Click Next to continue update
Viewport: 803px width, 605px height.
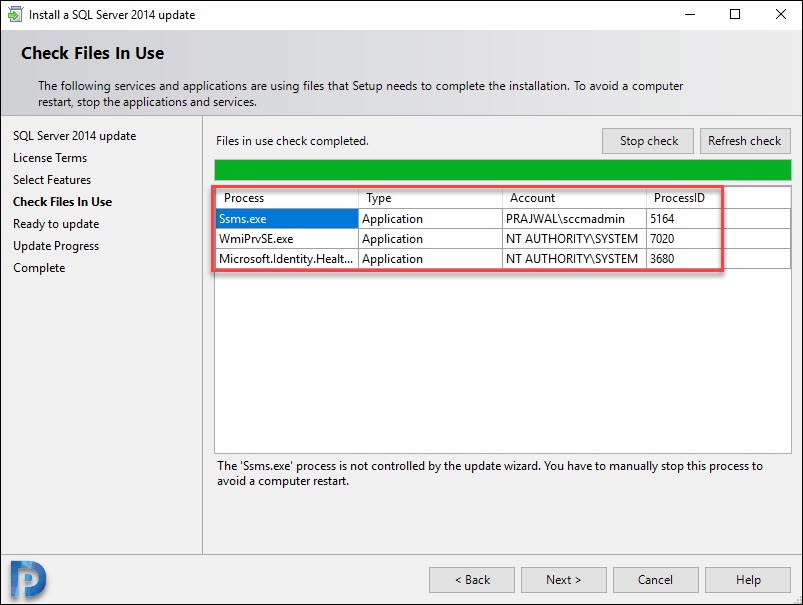[x=563, y=580]
